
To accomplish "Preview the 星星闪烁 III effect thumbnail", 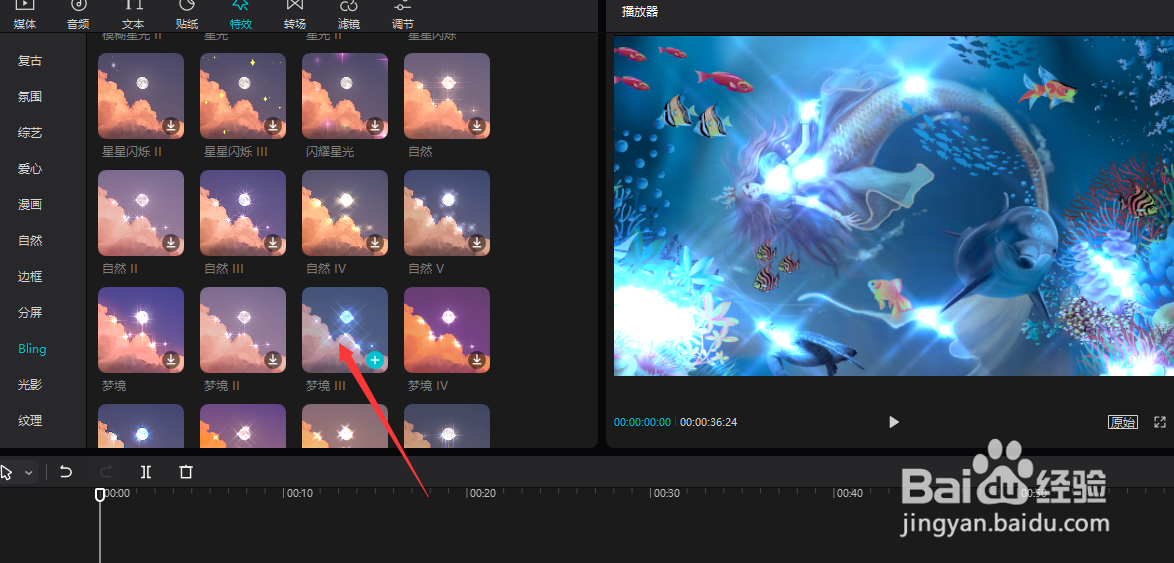I will (243, 96).
